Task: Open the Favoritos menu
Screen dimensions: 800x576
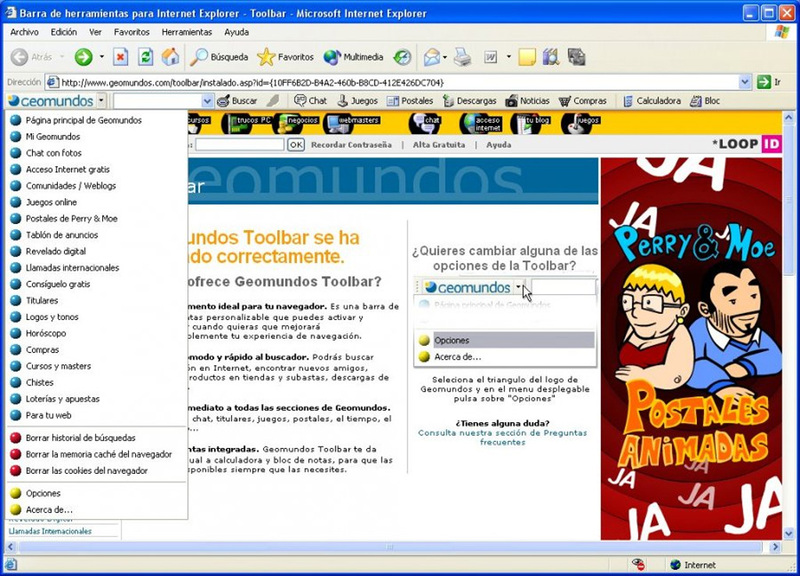Action: tap(132, 32)
